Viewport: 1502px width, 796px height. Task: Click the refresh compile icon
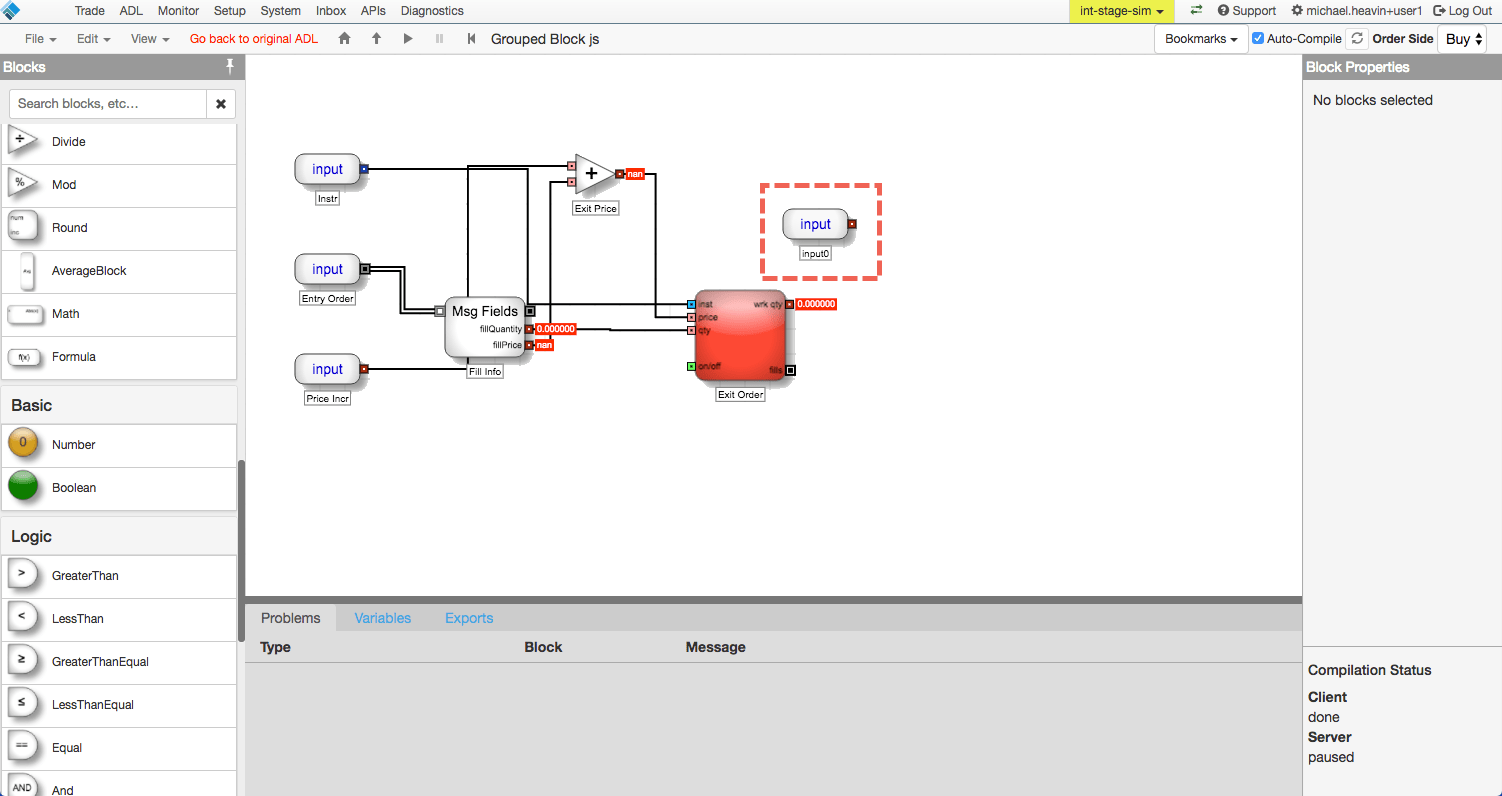(x=1356, y=39)
